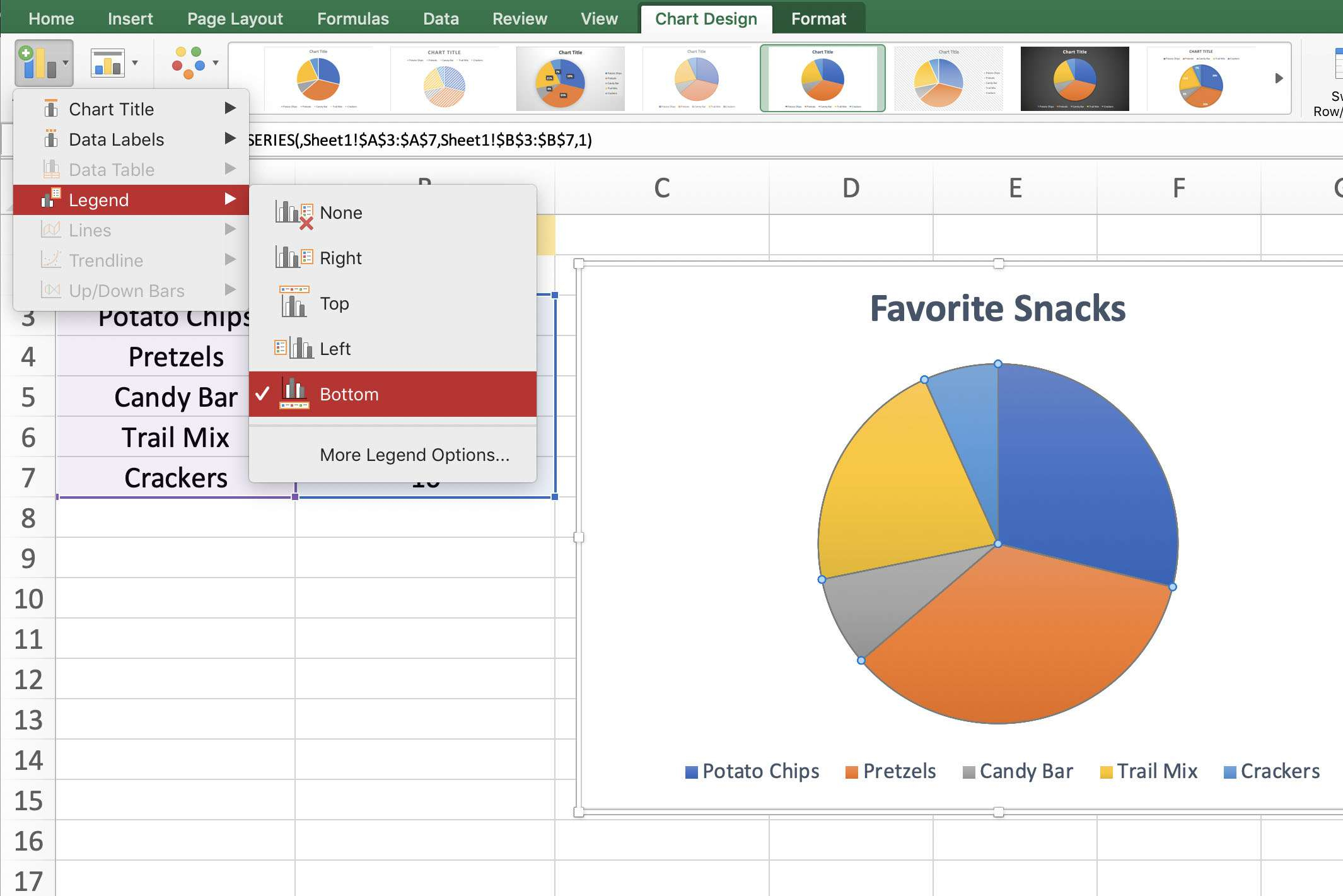Click More Legend Options button

coord(414,454)
